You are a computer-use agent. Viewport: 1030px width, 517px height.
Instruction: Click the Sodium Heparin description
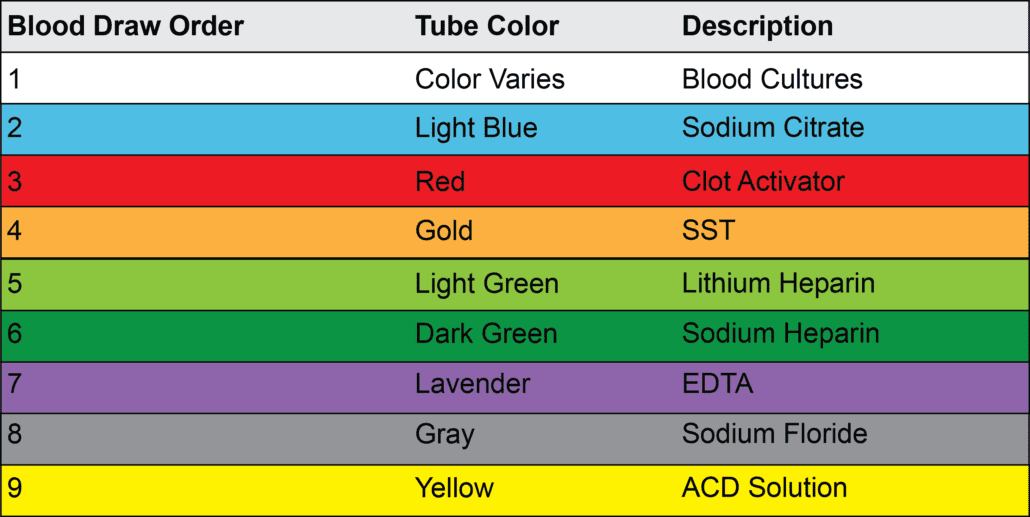click(x=781, y=334)
